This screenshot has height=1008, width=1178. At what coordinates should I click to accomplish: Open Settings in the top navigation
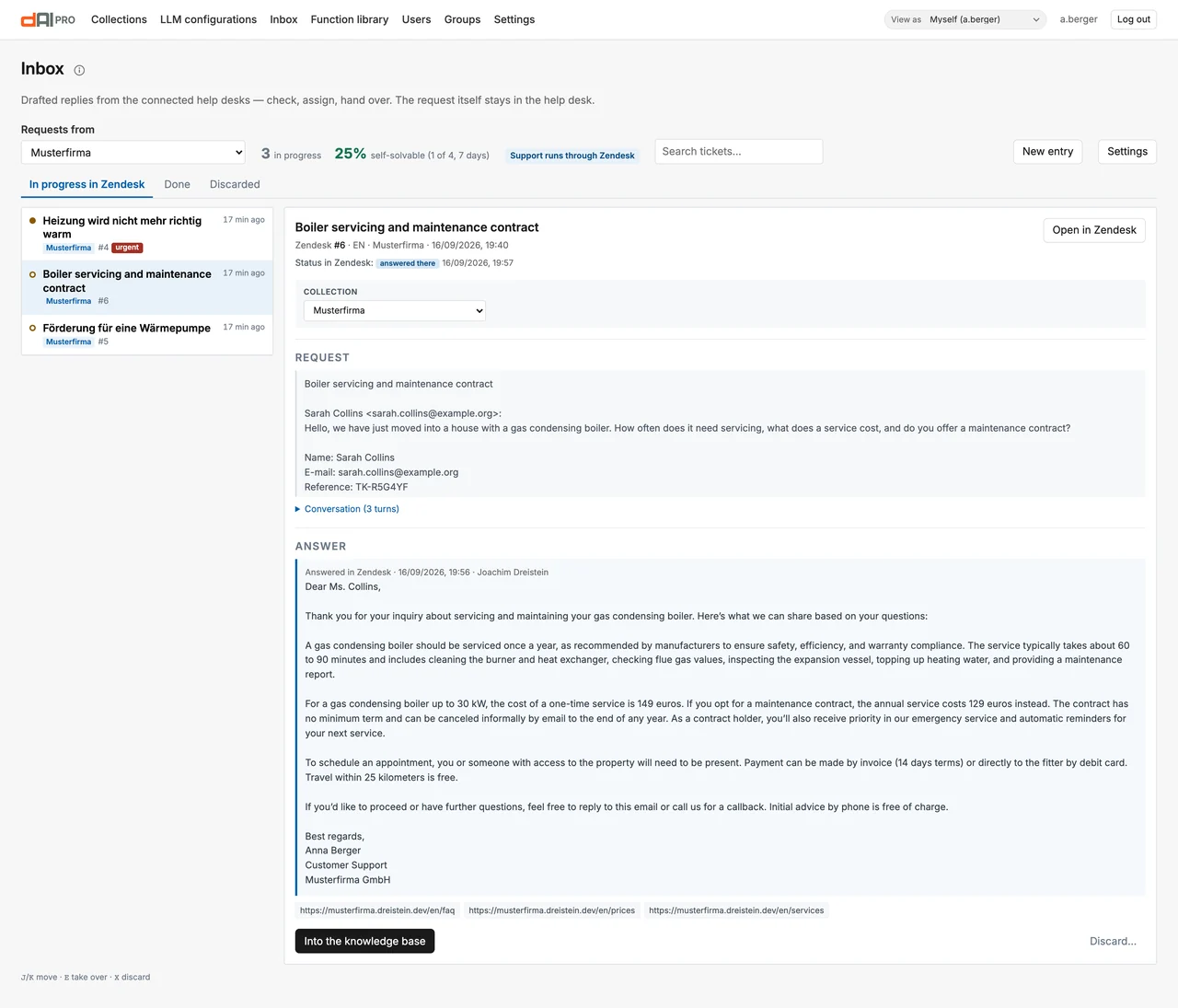coord(514,19)
